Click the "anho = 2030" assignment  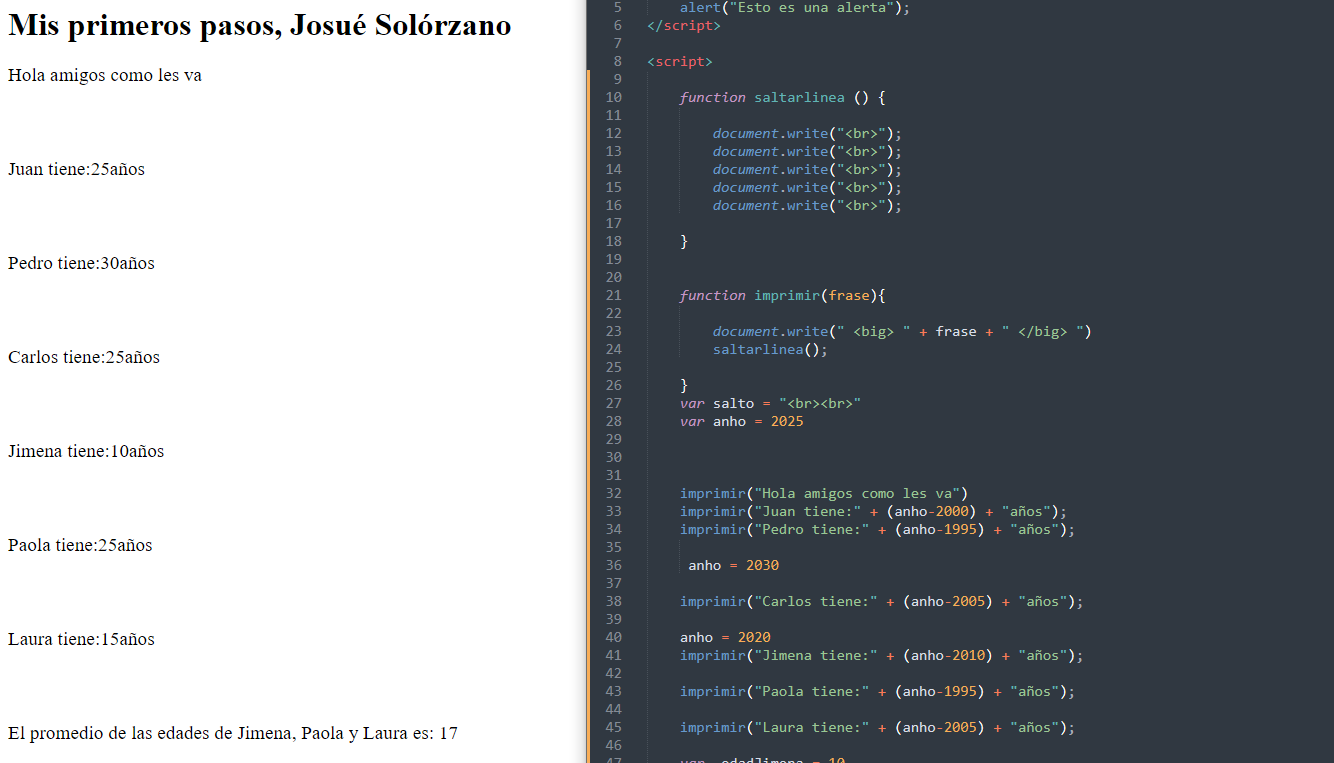[734, 565]
